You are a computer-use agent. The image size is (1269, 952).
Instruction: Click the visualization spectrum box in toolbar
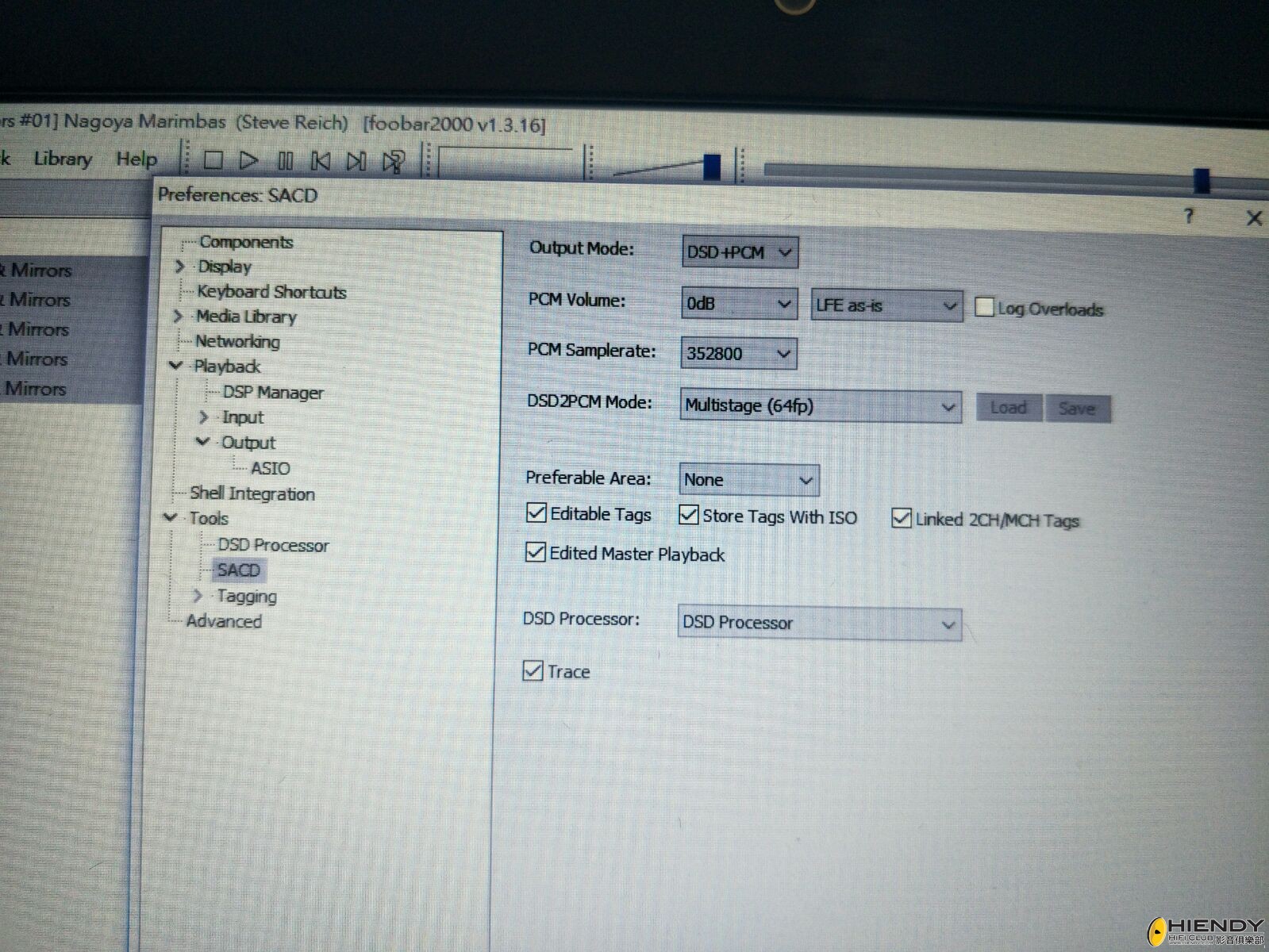point(506,163)
